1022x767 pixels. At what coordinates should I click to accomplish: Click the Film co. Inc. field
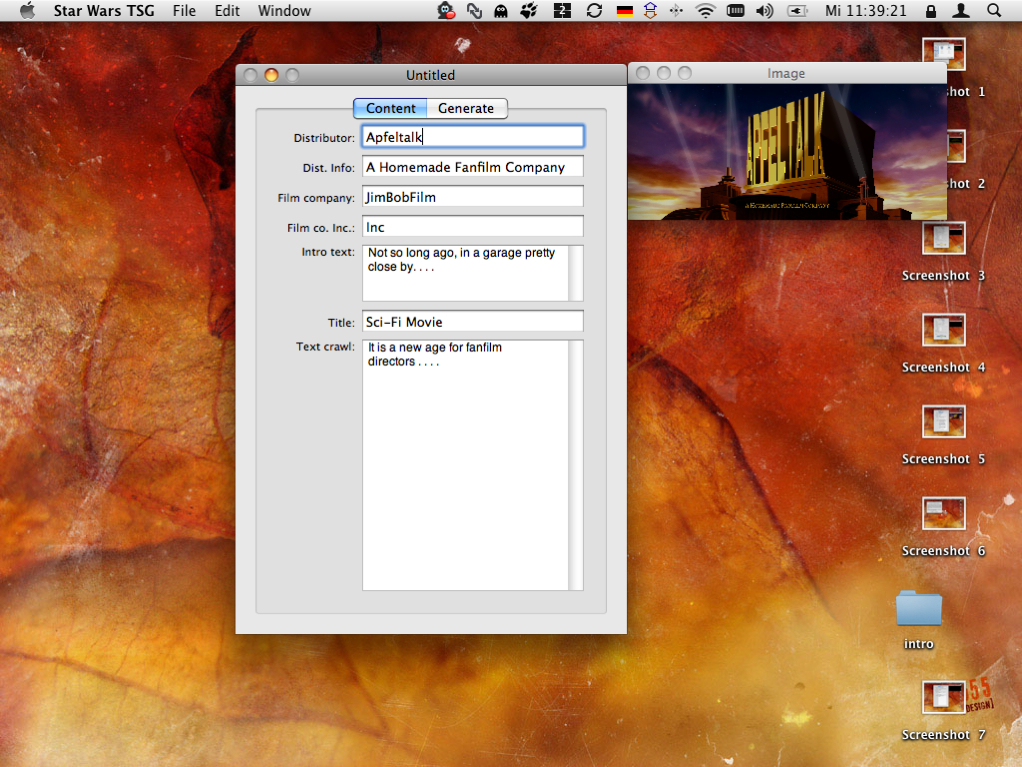[x=473, y=227]
